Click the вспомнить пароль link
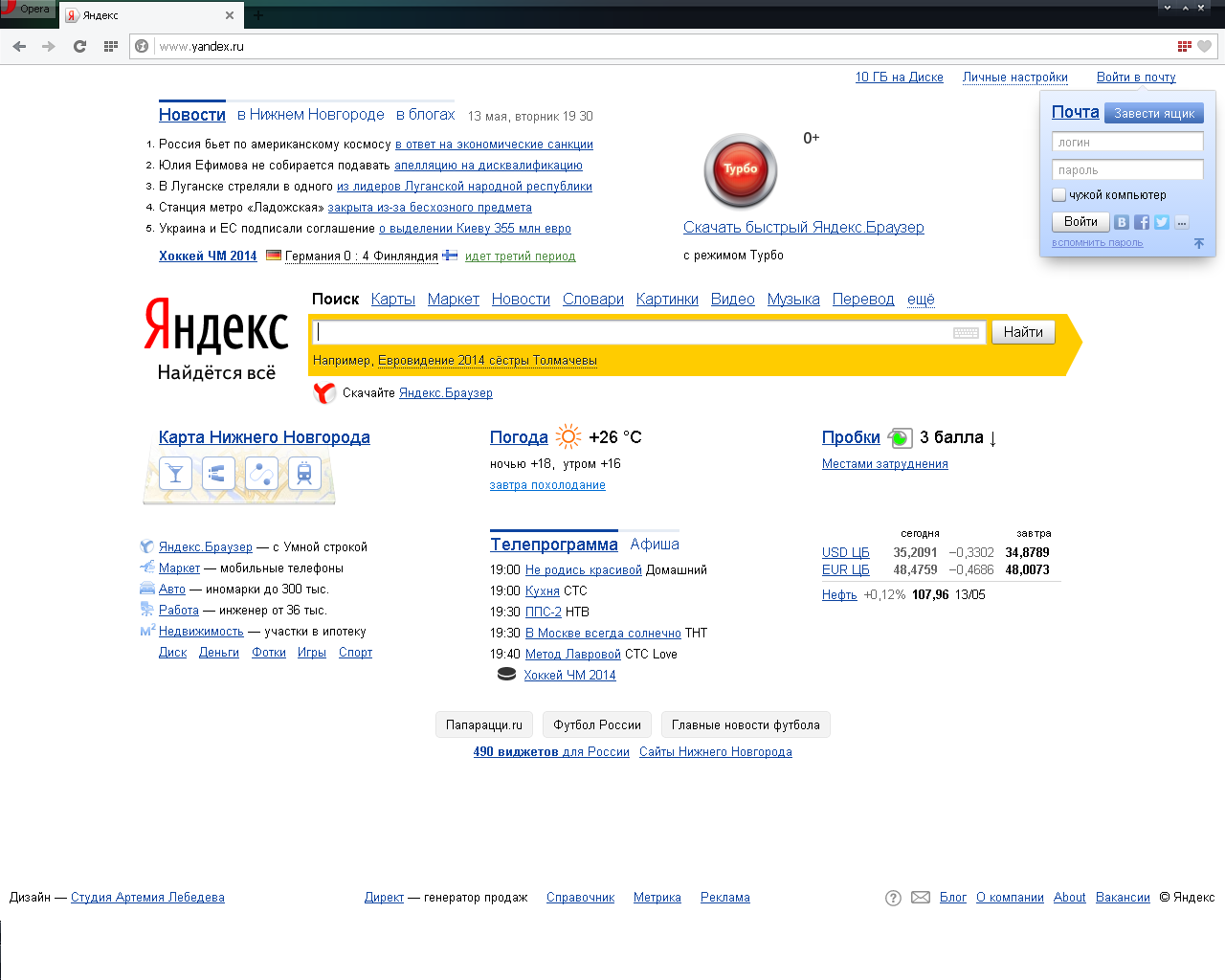1225x980 pixels. pyautogui.click(x=1097, y=243)
